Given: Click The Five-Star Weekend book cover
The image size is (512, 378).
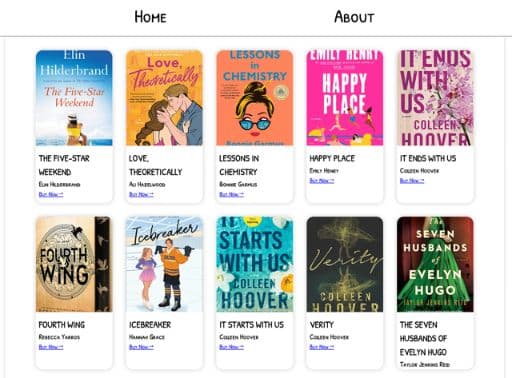Looking at the screenshot, I should pyautogui.click(x=74, y=98).
